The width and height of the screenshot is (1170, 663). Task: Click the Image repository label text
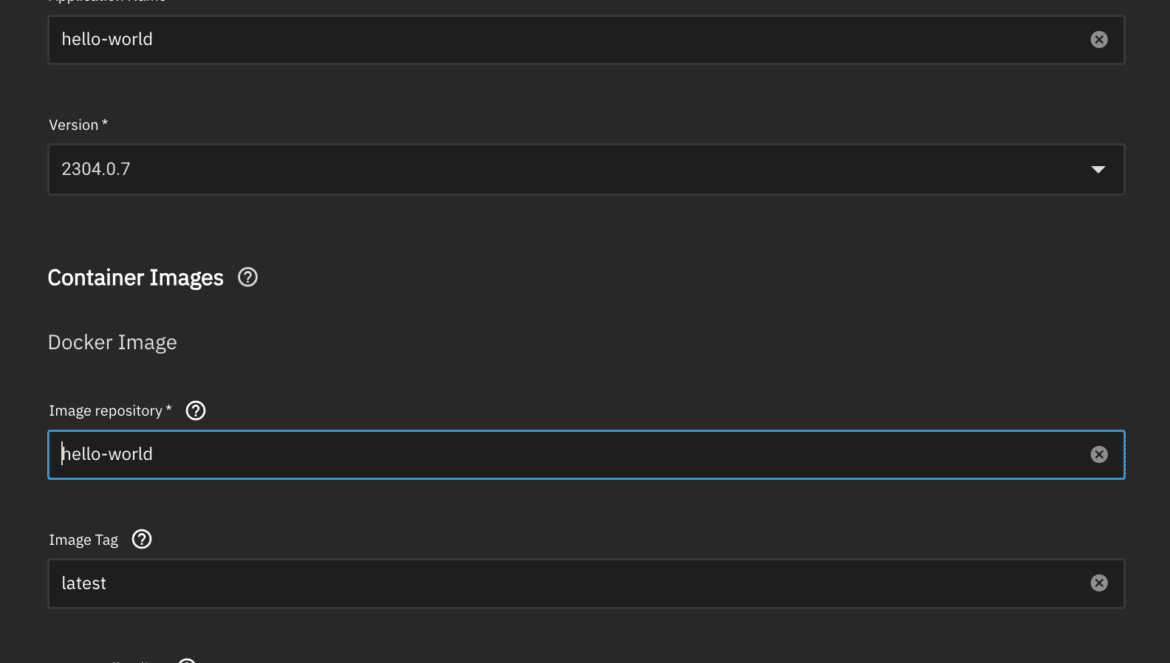110,411
